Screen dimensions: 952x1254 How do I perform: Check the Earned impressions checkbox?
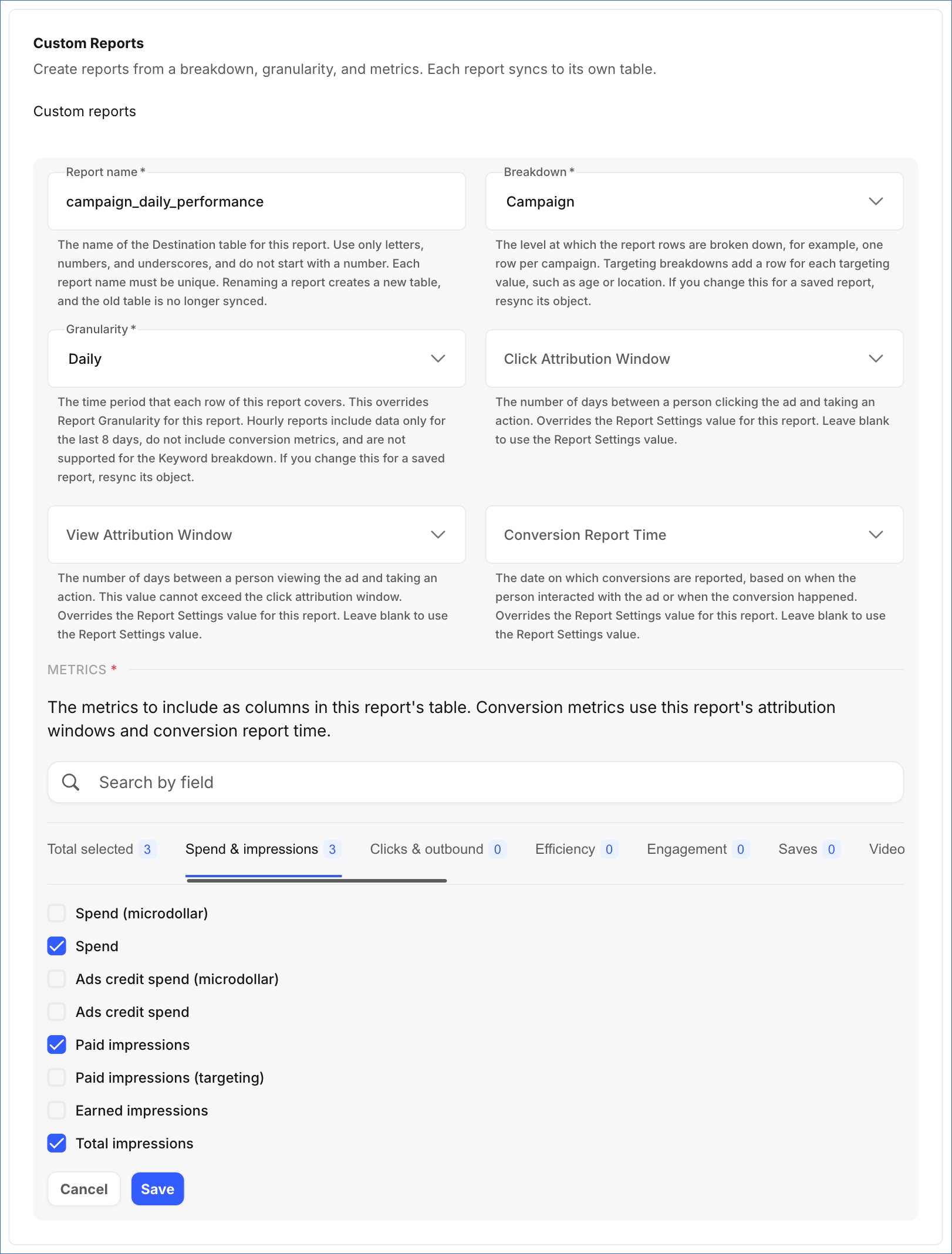[57, 1110]
